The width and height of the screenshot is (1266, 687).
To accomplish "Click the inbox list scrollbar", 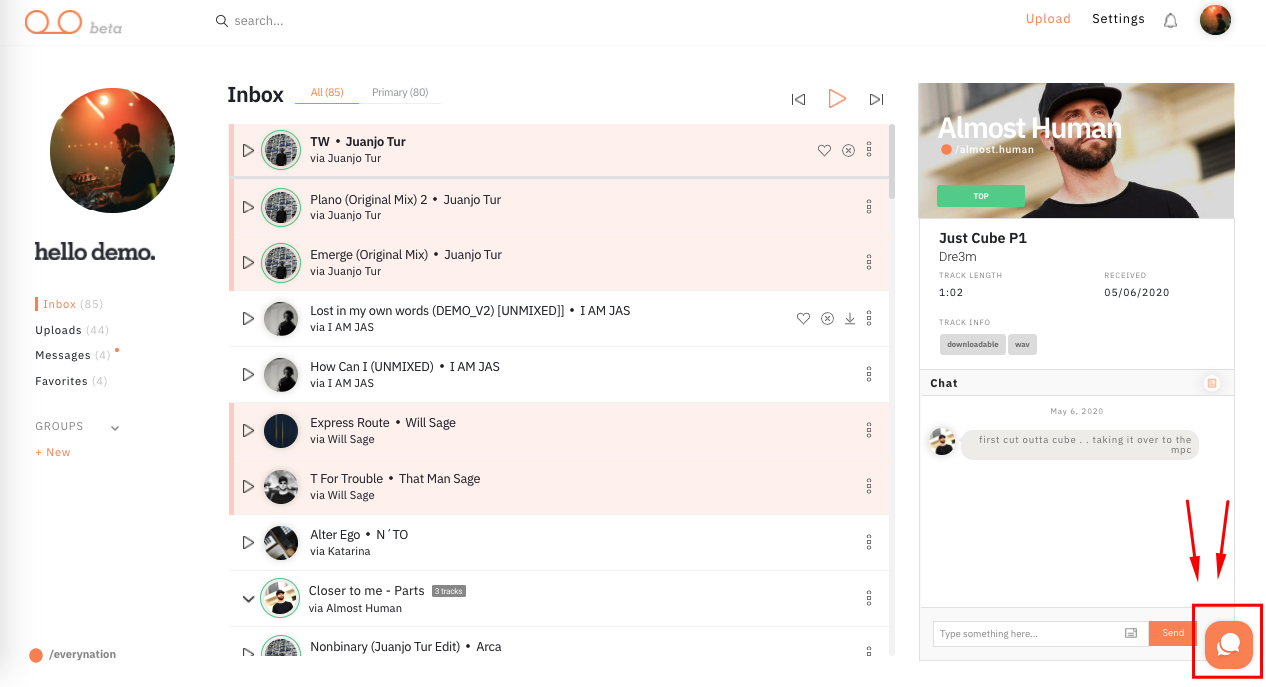I will click(892, 162).
